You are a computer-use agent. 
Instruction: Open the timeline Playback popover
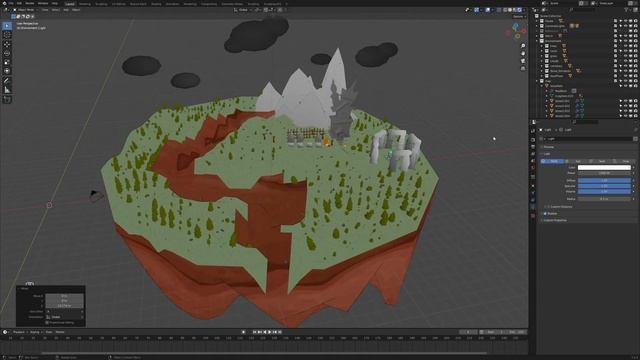[x=19, y=332]
